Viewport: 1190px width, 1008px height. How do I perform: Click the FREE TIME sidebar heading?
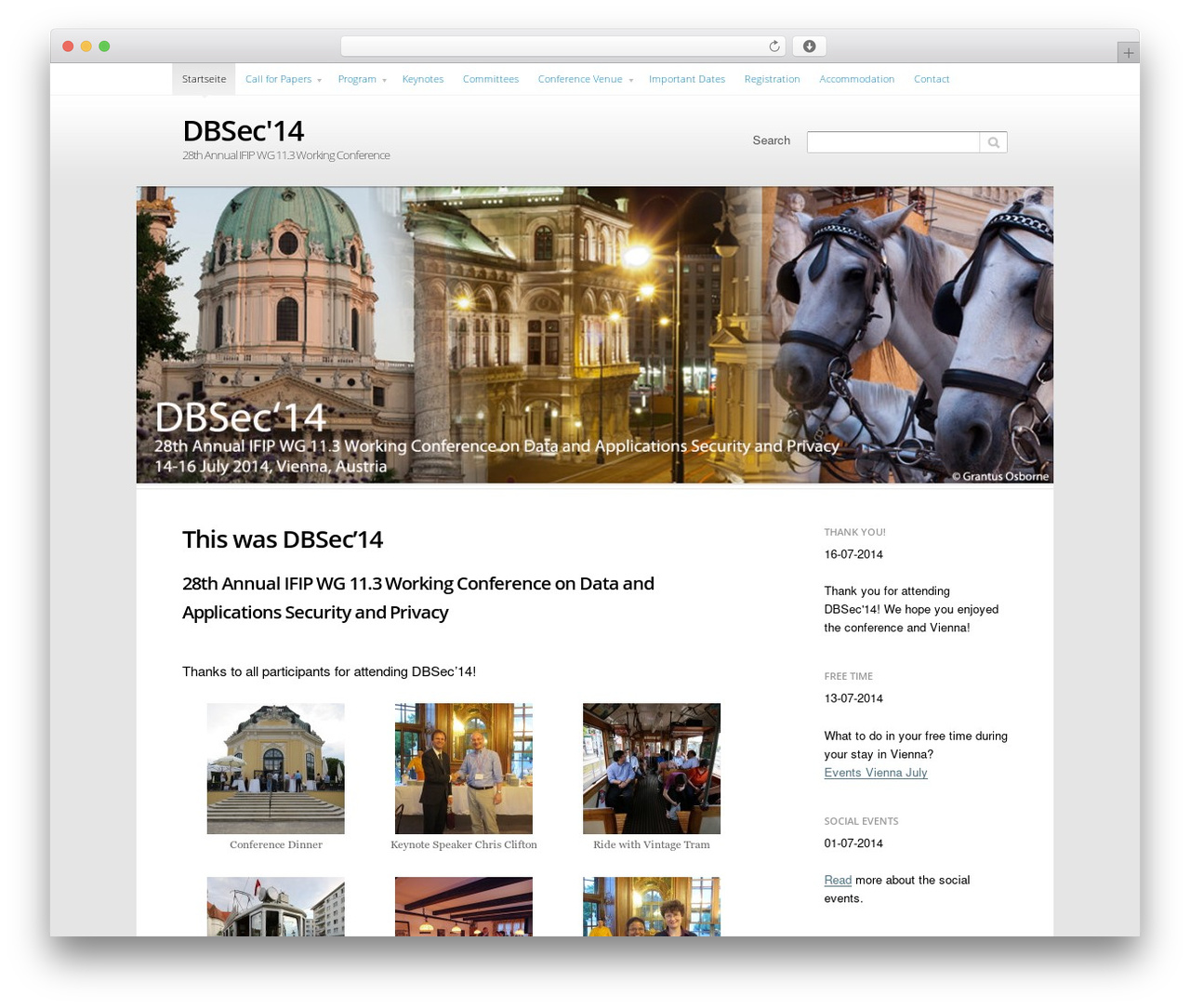point(848,676)
